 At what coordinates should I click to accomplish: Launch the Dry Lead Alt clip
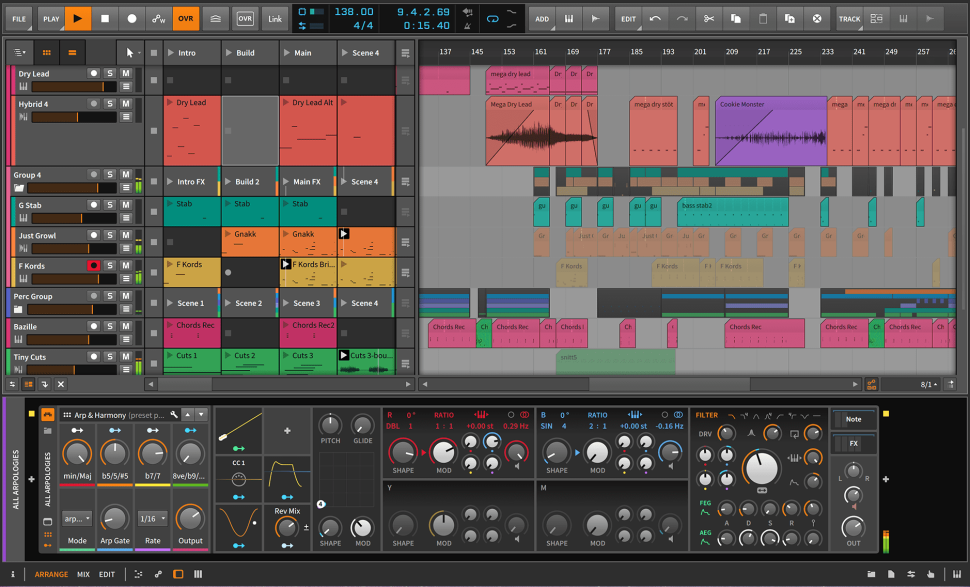point(286,103)
